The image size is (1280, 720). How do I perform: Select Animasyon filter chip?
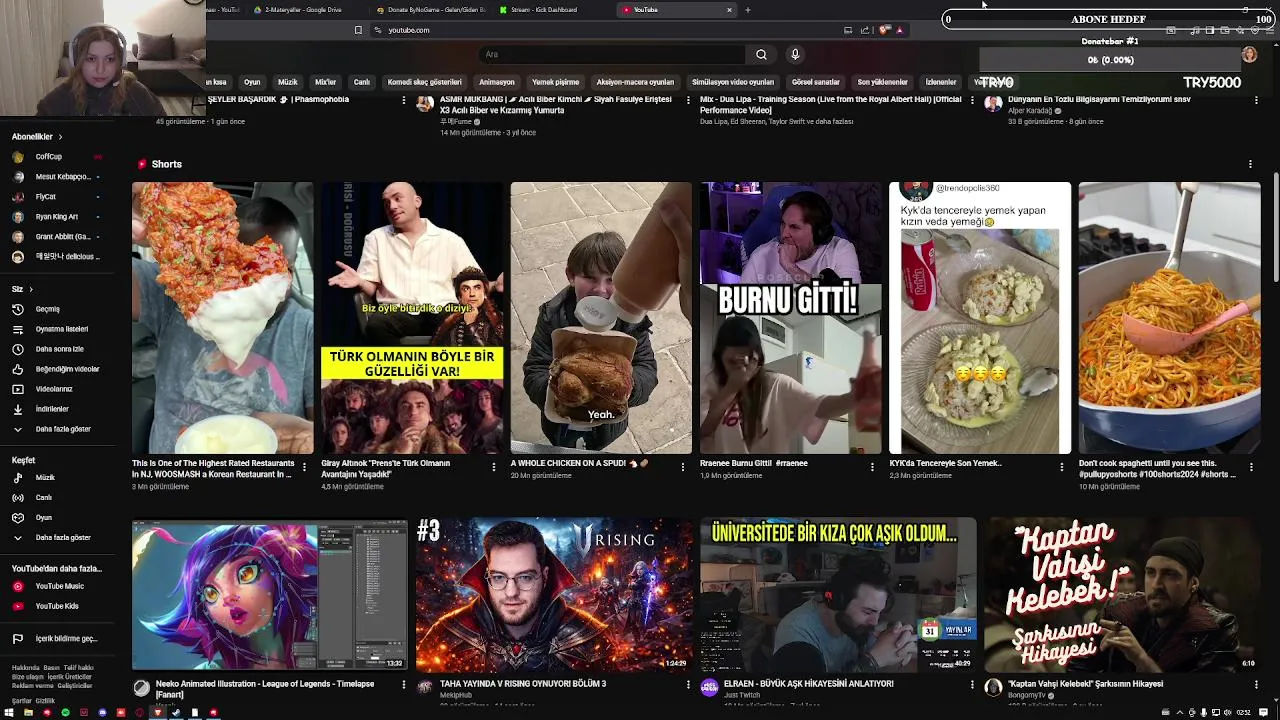(497, 82)
